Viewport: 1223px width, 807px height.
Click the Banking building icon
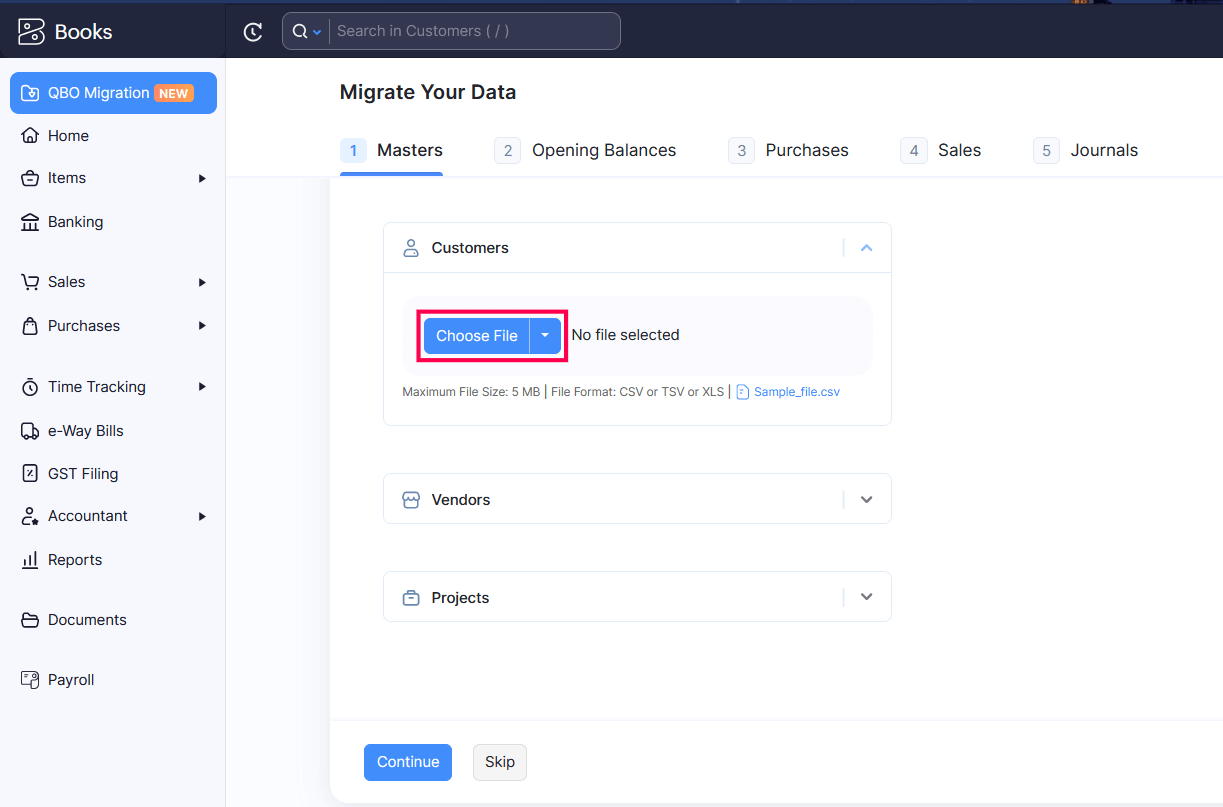[x=30, y=222]
